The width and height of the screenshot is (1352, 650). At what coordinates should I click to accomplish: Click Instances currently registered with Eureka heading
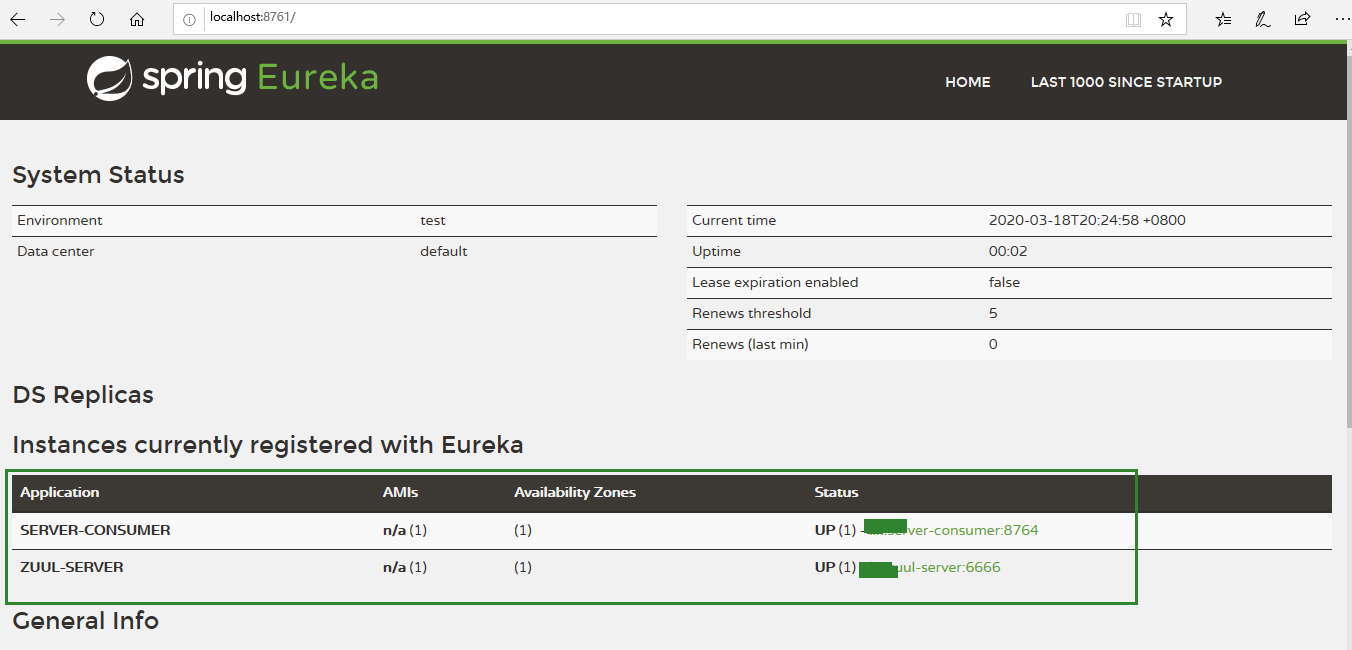[x=268, y=445]
